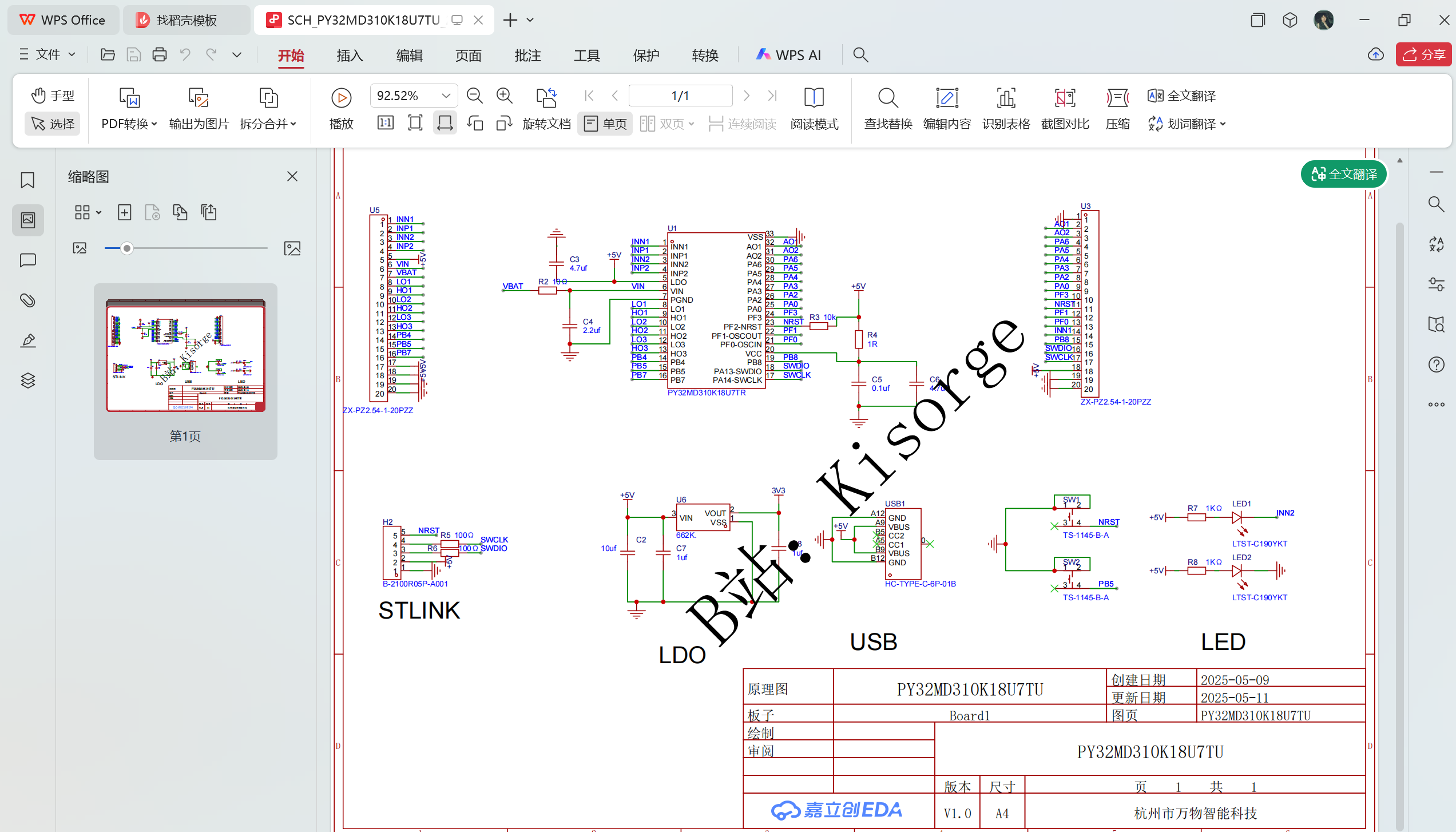
Task: Adjust the thumbnail size slider
Action: [x=127, y=248]
